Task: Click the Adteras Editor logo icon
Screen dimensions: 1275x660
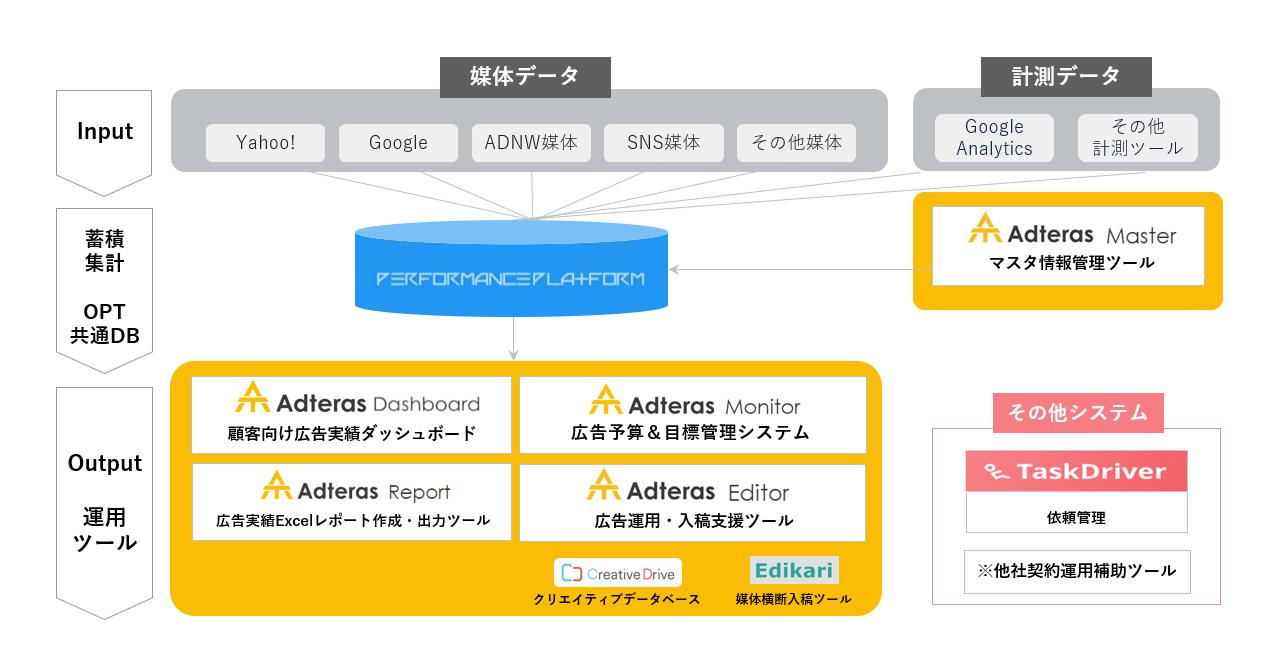Action: point(604,485)
